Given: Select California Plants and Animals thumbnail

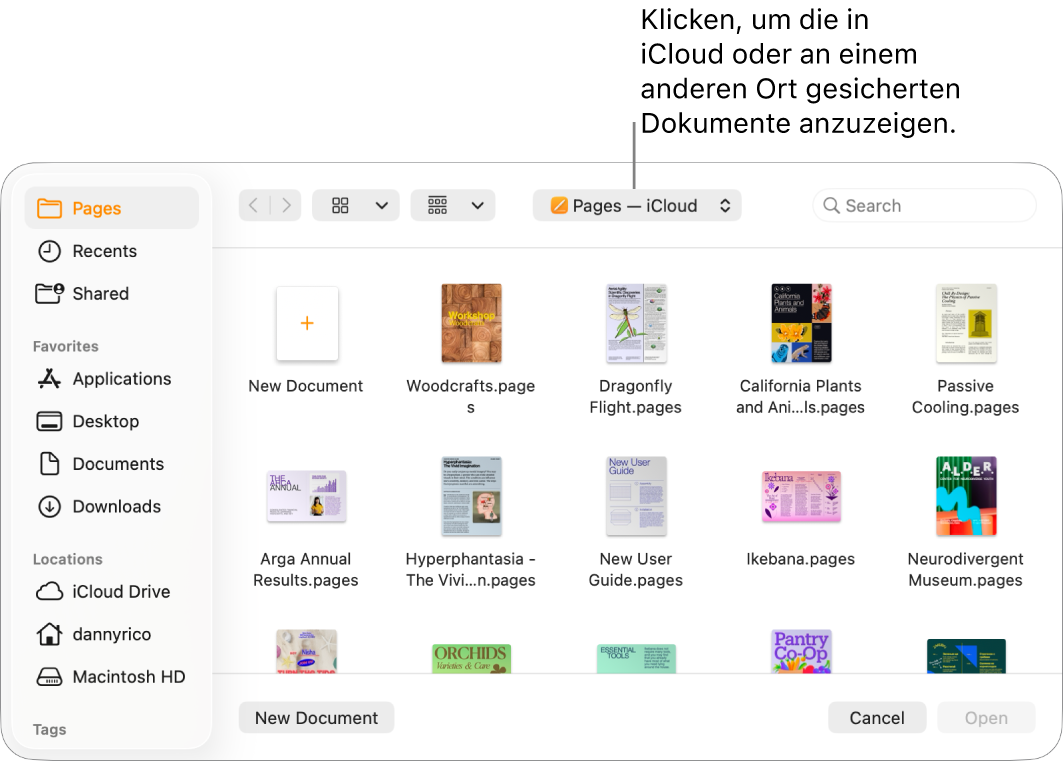Looking at the screenshot, I should [x=801, y=323].
